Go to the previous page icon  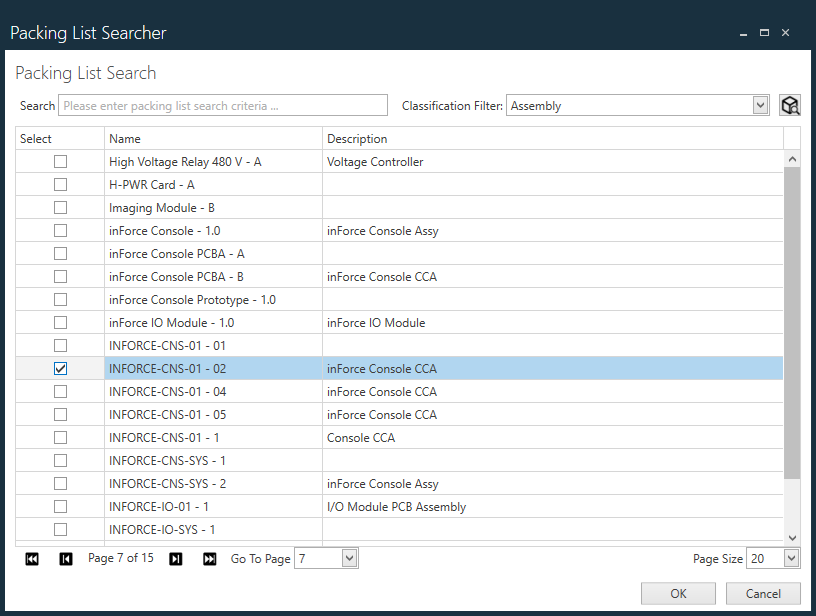click(x=66, y=558)
